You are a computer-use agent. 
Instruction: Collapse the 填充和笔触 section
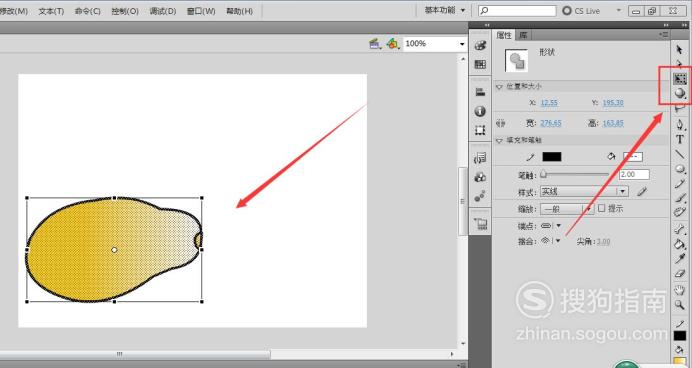pos(499,140)
